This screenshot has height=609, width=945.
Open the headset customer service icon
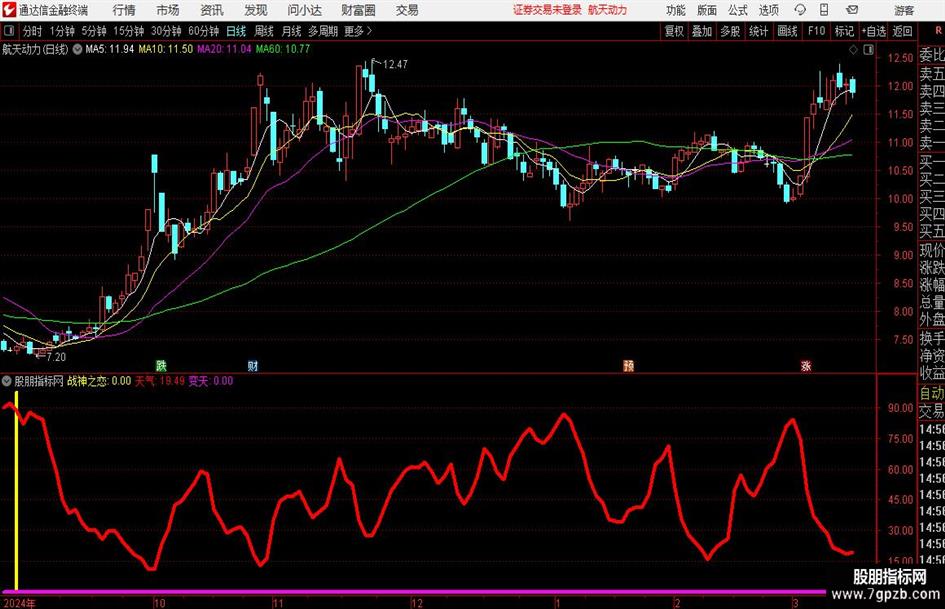click(800, 10)
